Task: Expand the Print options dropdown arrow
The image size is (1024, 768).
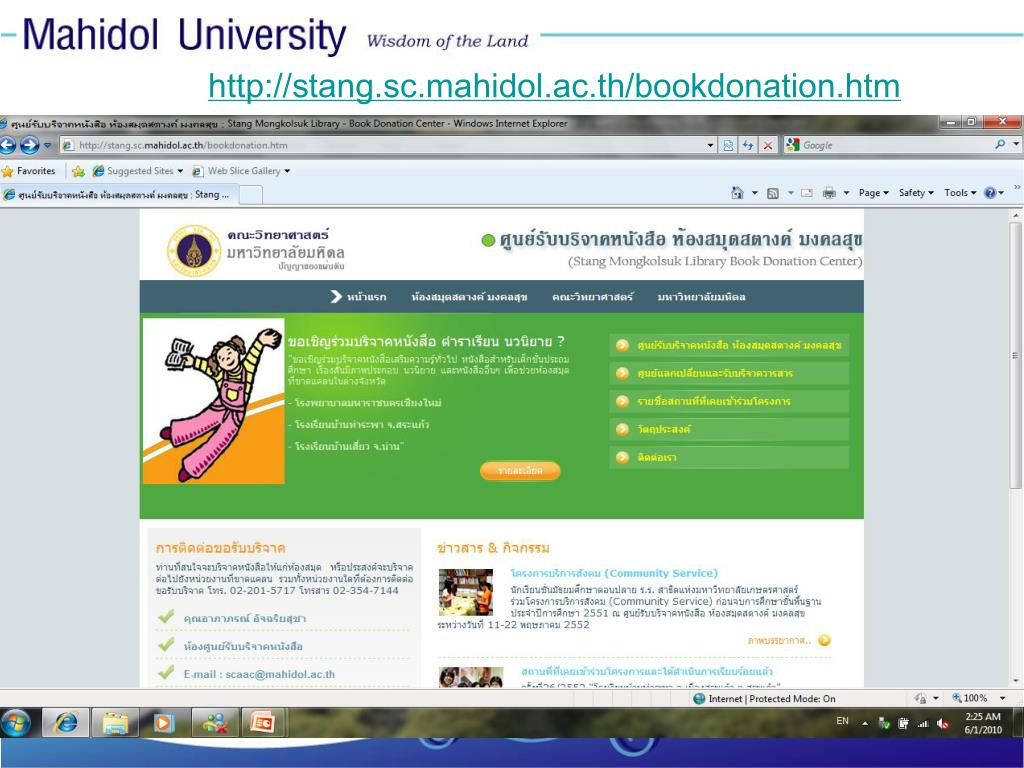Action: (846, 193)
